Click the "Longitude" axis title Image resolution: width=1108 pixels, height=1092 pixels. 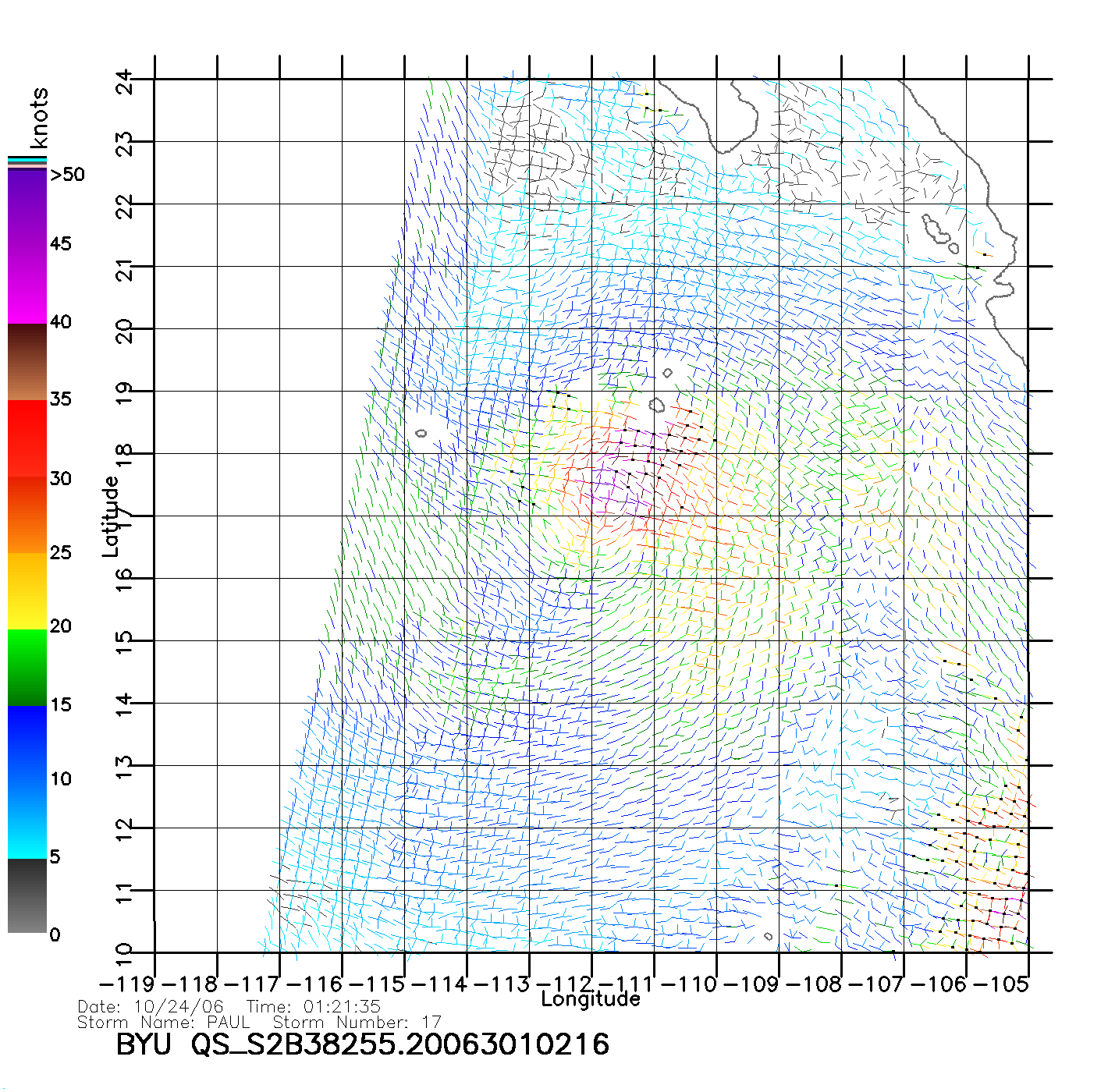tap(591, 999)
